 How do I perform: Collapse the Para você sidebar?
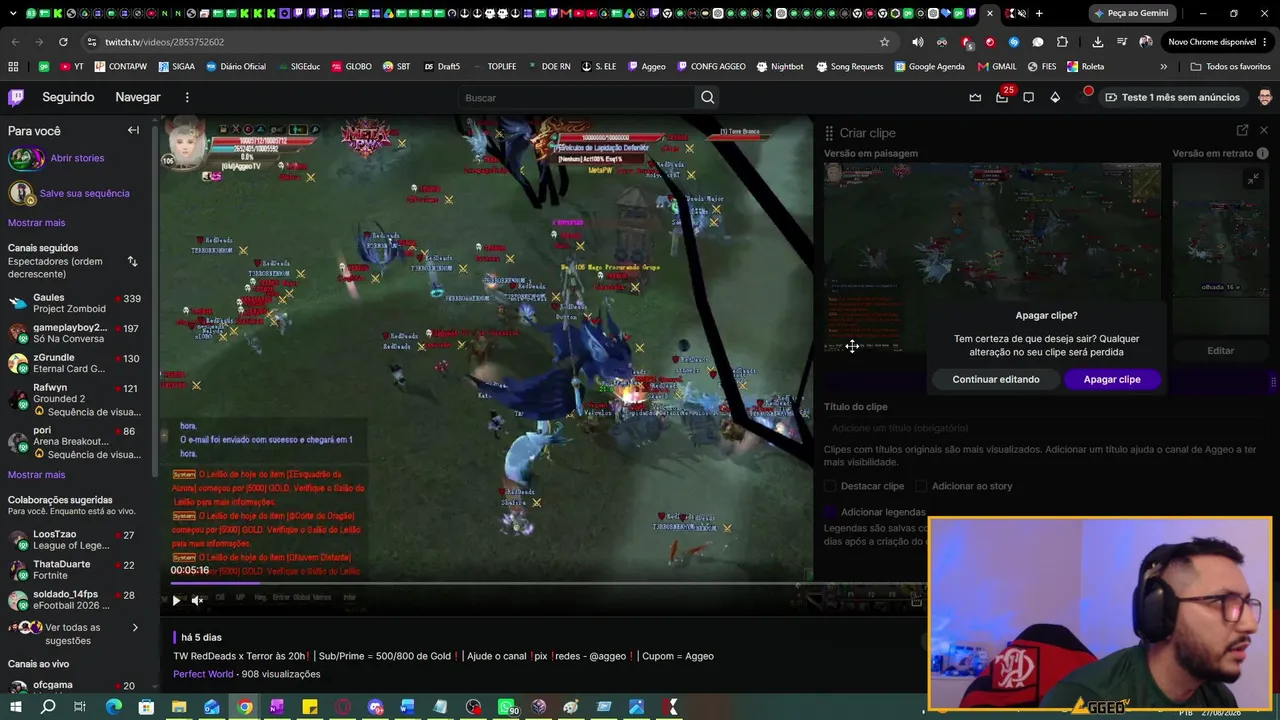click(x=133, y=130)
